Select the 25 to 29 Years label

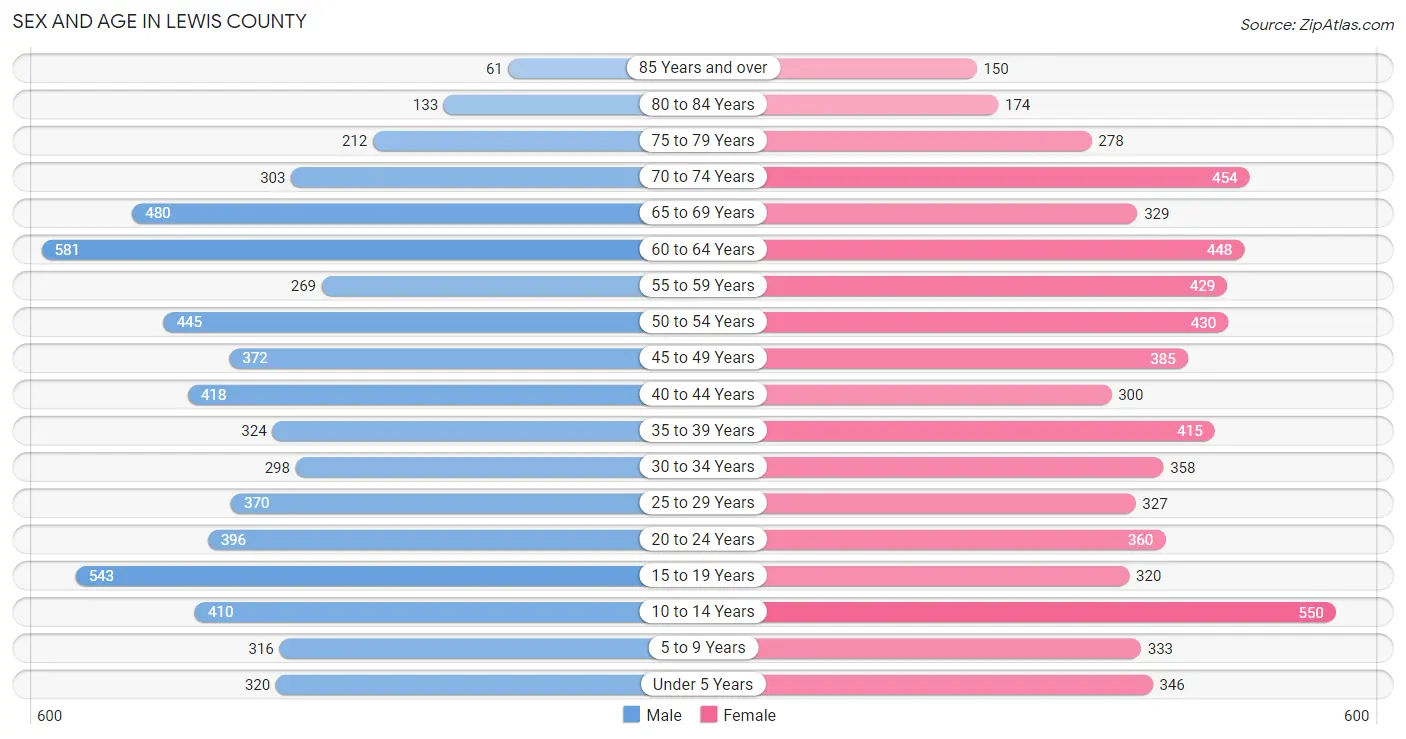(x=703, y=503)
